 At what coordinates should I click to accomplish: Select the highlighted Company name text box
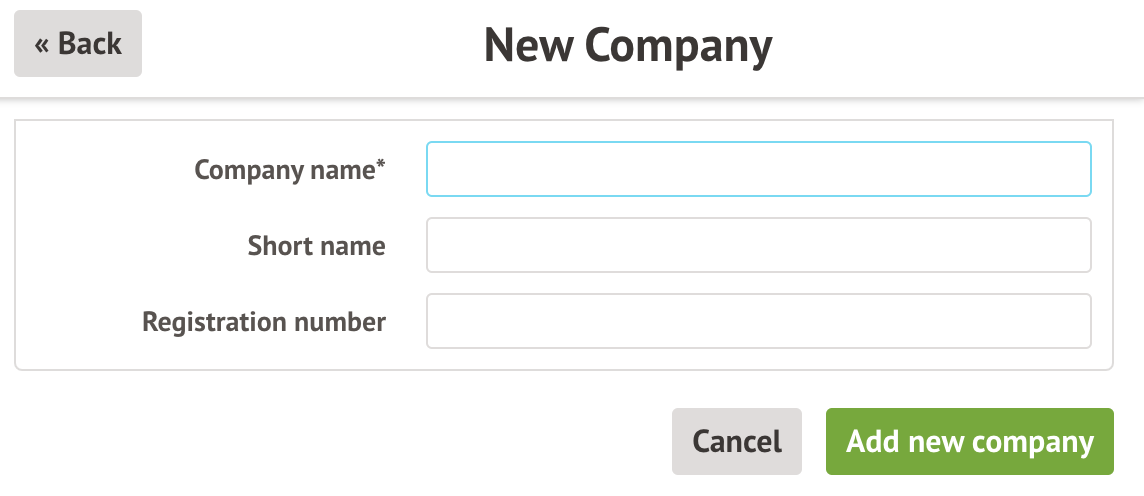pyautogui.click(x=758, y=169)
